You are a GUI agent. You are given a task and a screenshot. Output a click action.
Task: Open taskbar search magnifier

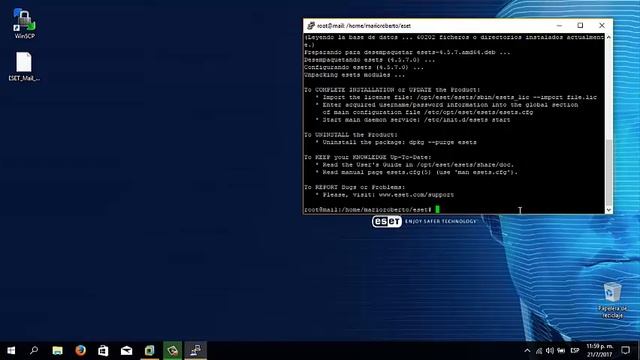pos(34,351)
